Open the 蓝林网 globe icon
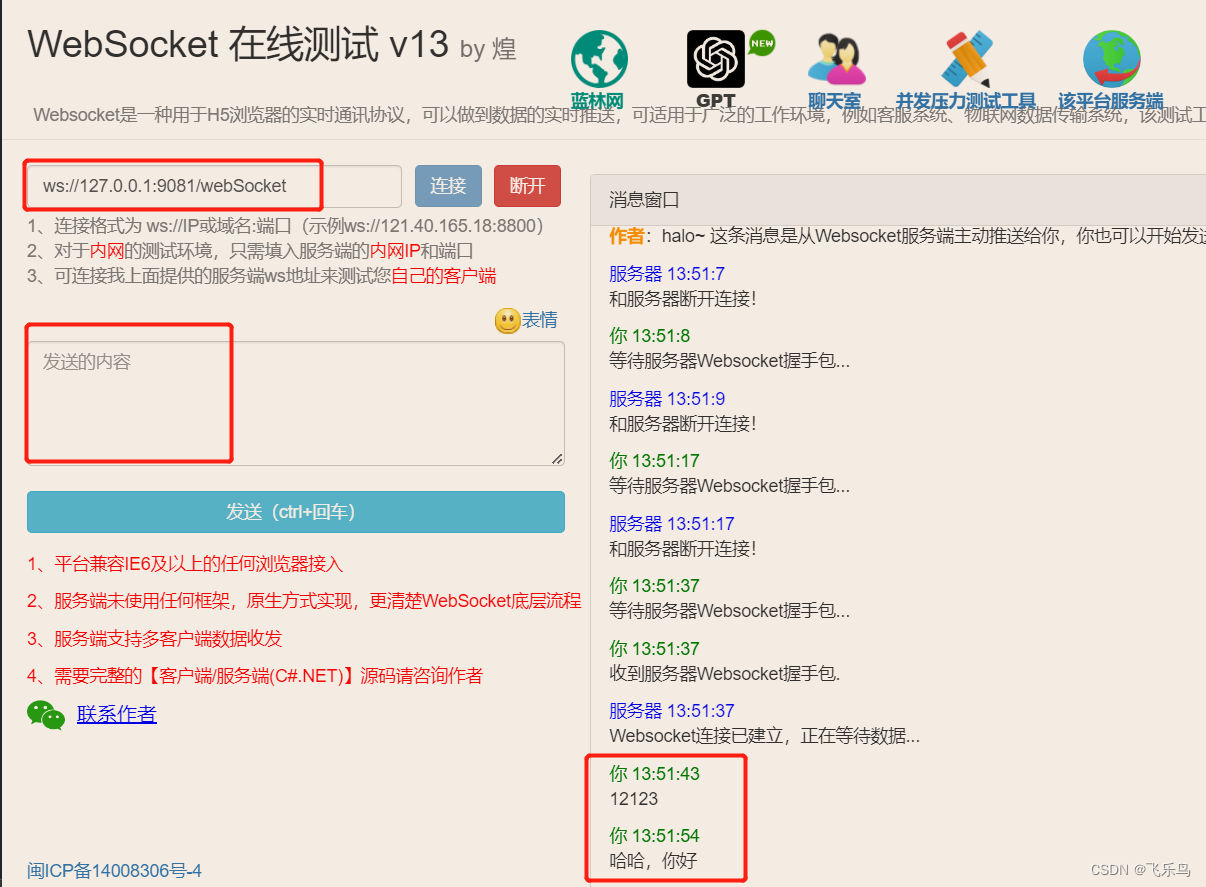Screen dimensions: 1206x887 click(597, 57)
